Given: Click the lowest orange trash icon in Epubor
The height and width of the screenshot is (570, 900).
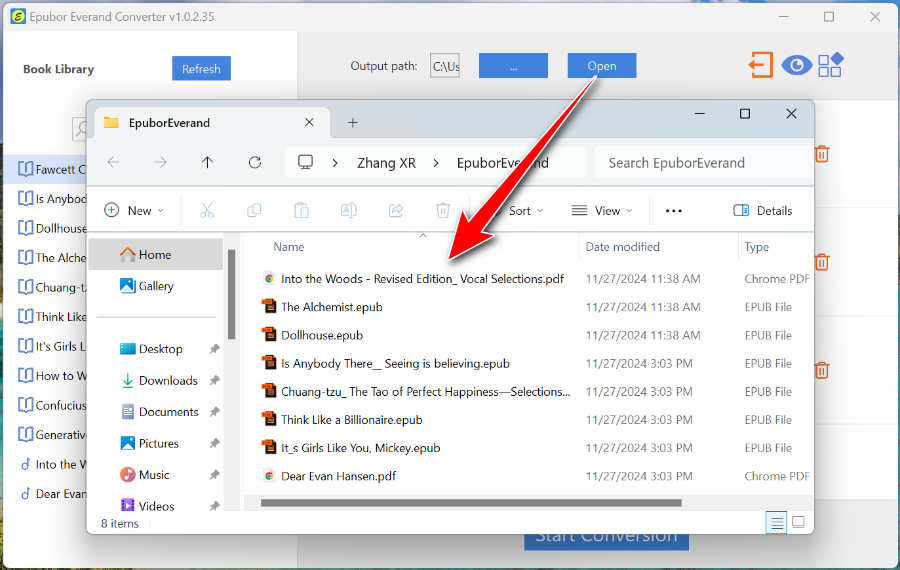Looking at the screenshot, I should coord(822,370).
